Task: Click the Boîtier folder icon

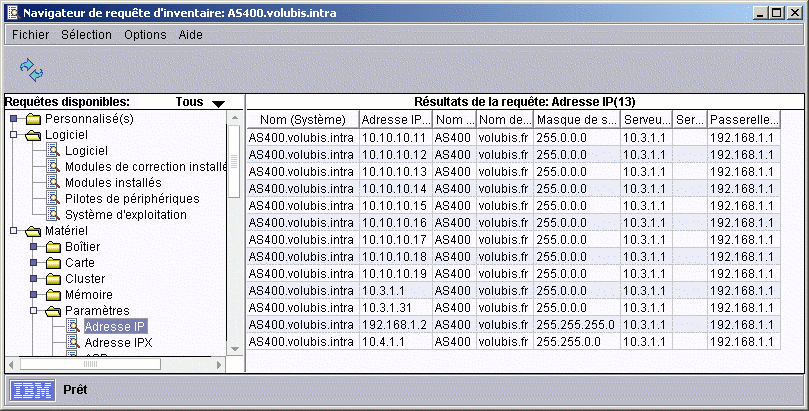Action: tap(54, 247)
